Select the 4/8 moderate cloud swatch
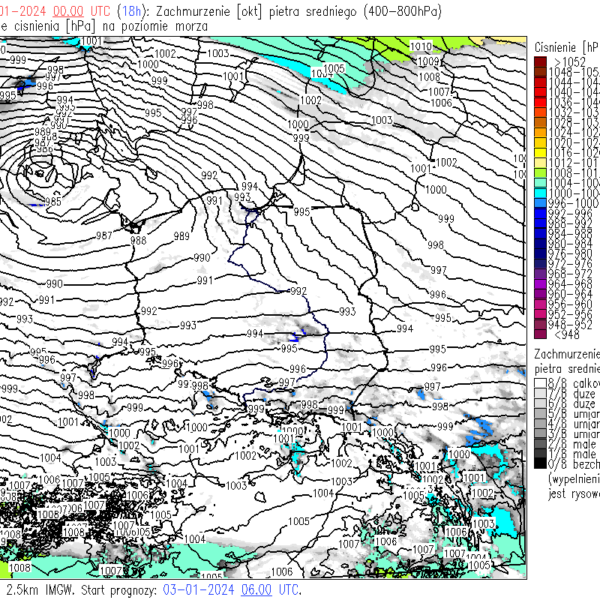This screenshot has width=600, height=600. 541,424
